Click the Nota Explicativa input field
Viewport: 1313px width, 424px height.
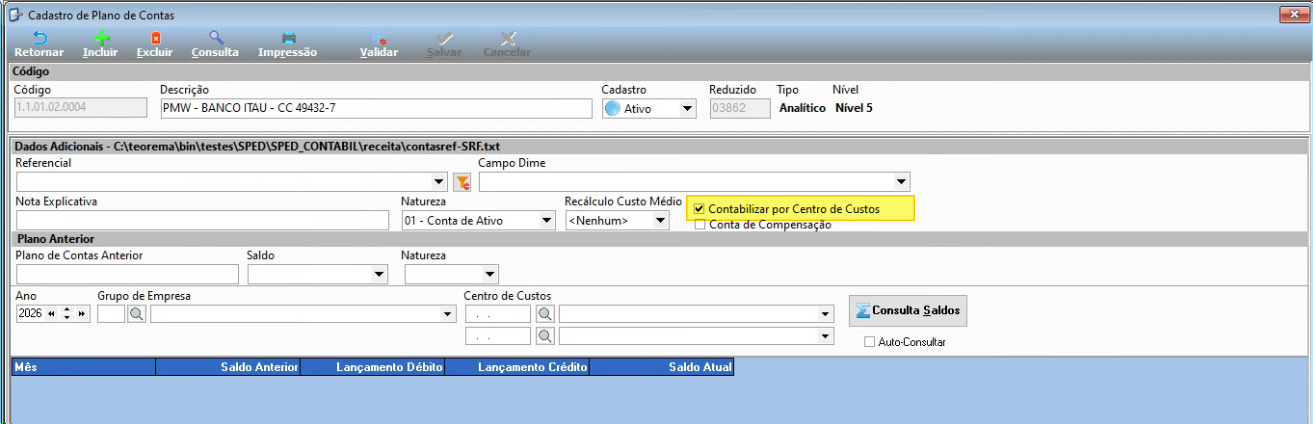click(x=202, y=220)
